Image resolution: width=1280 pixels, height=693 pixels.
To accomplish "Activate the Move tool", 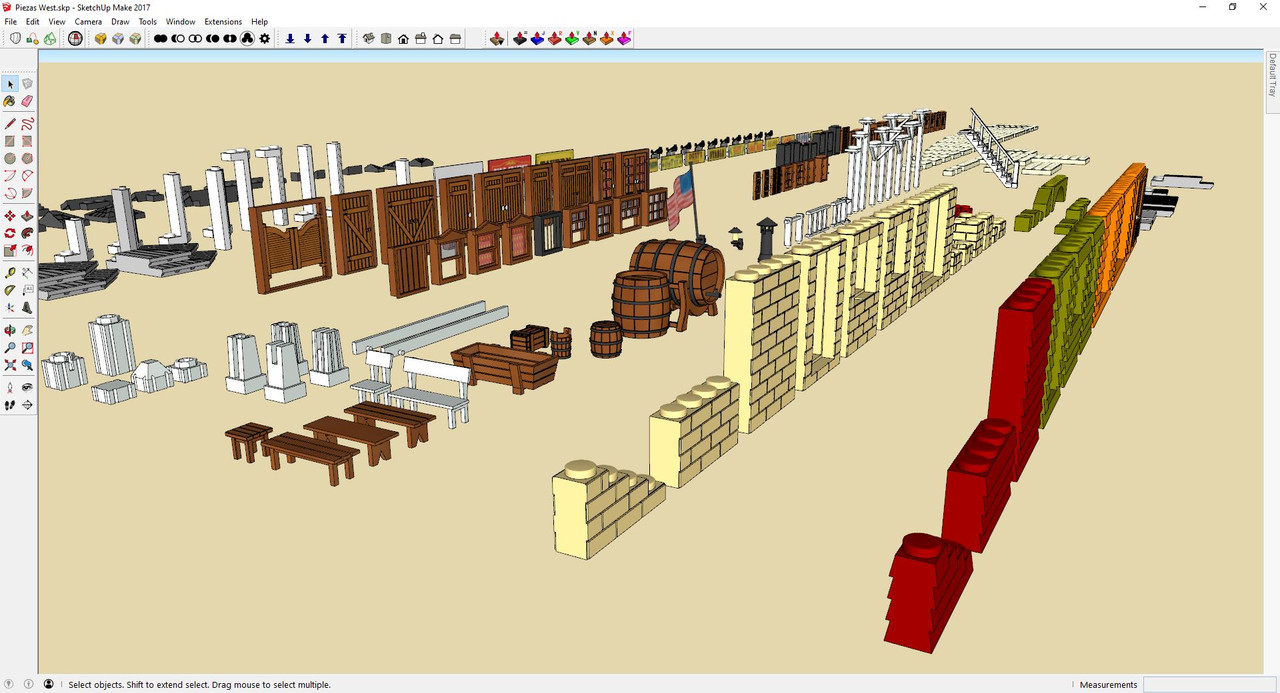I will tap(10, 216).
